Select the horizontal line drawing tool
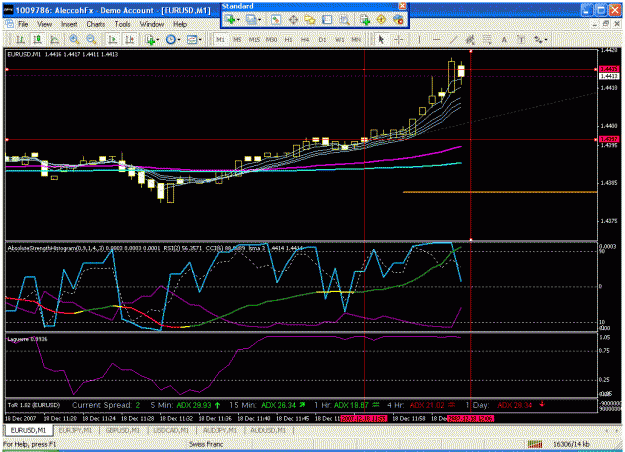Image resolution: width=625 pixels, height=452 pixels. [x=436, y=39]
